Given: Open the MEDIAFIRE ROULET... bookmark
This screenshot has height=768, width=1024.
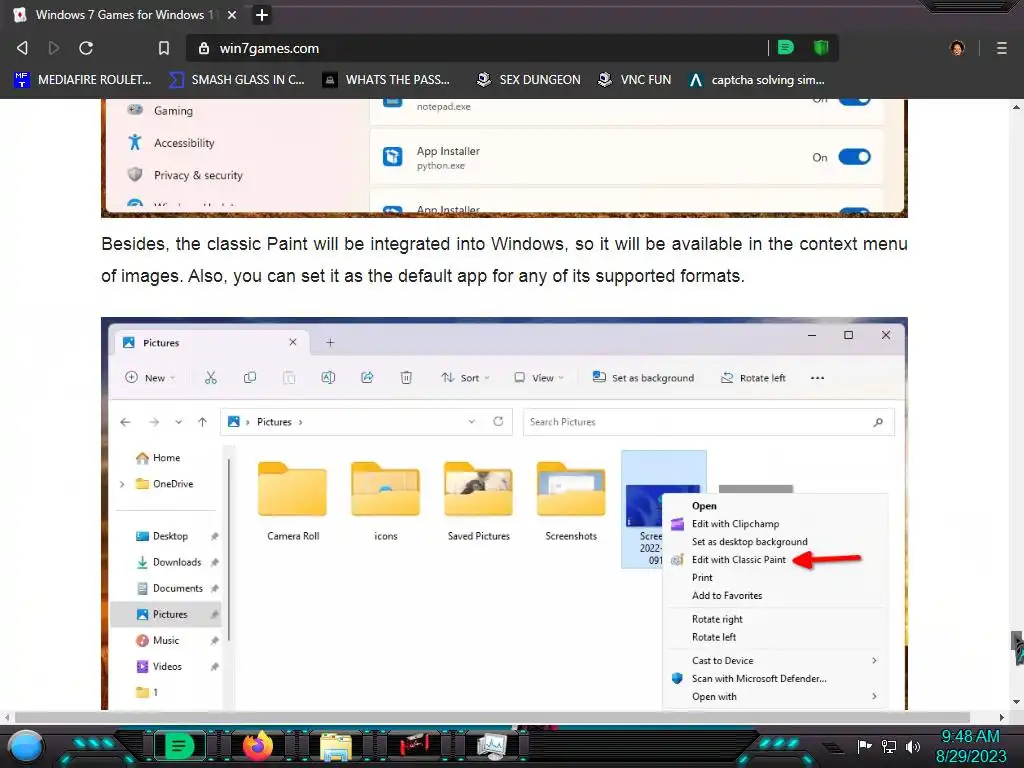Looking at the screenshot, I should click(82, 80).
